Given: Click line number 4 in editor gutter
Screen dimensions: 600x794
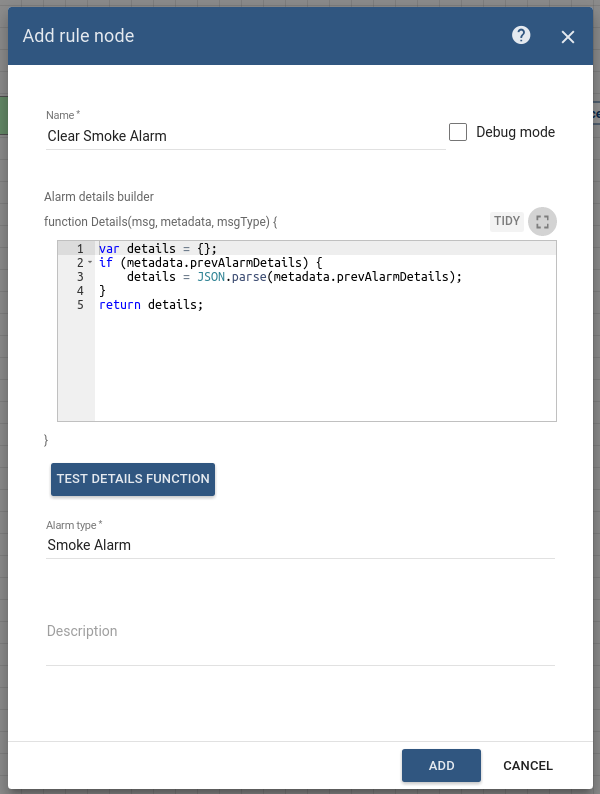Looking at the screenshot, I should coord(79,291).
